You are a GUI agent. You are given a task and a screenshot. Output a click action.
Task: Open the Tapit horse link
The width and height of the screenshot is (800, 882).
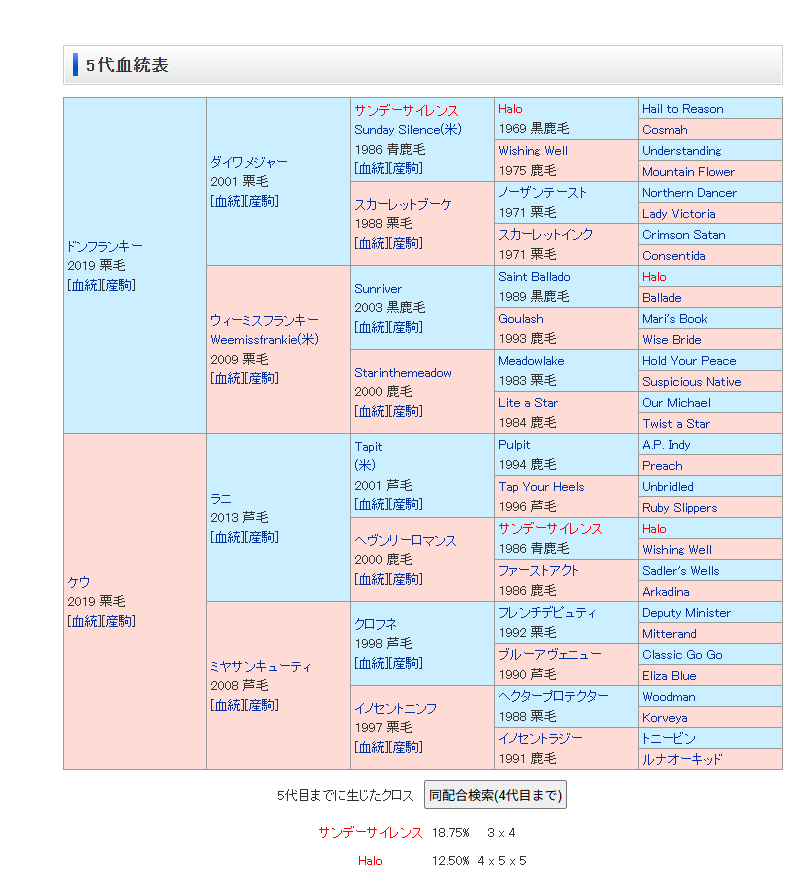click(368, 447)
